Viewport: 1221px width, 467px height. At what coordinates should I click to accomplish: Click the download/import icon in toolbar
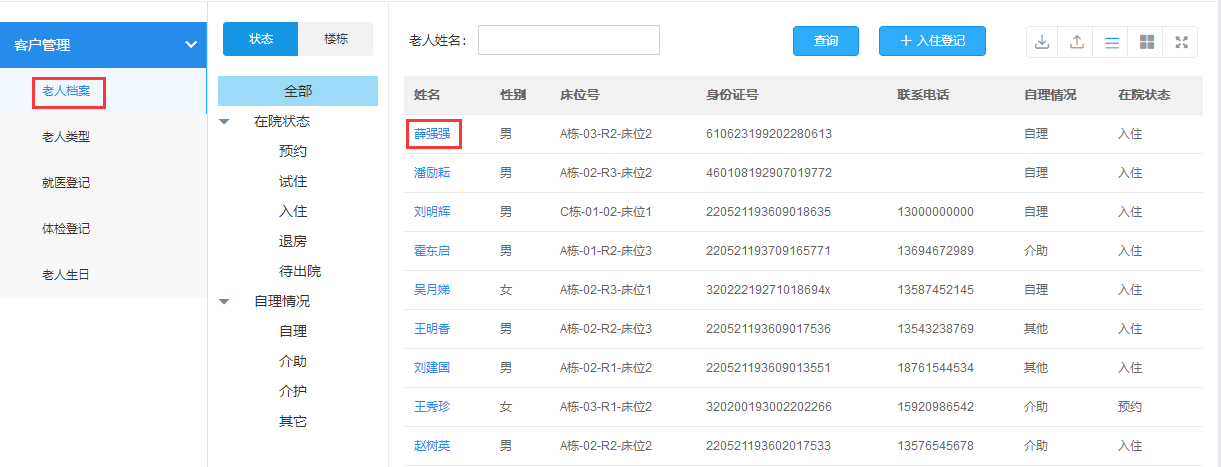[1042, 42]
